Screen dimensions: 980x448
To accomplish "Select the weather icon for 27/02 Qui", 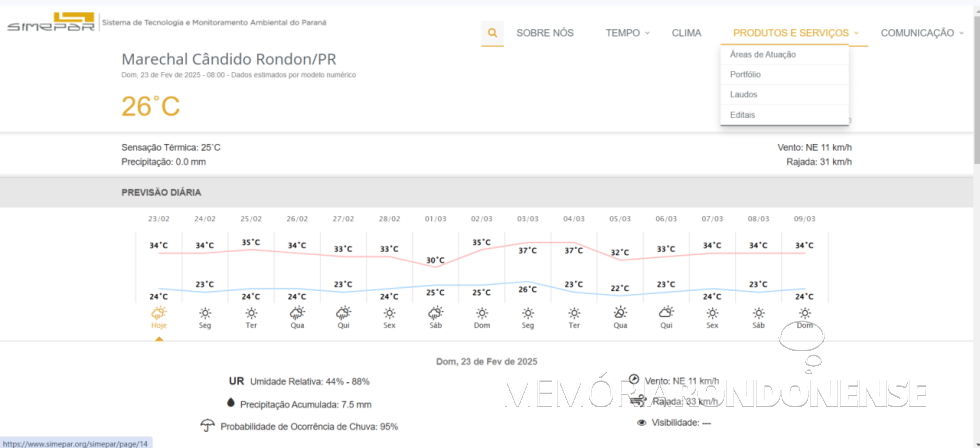I will [x=343, y=313].
